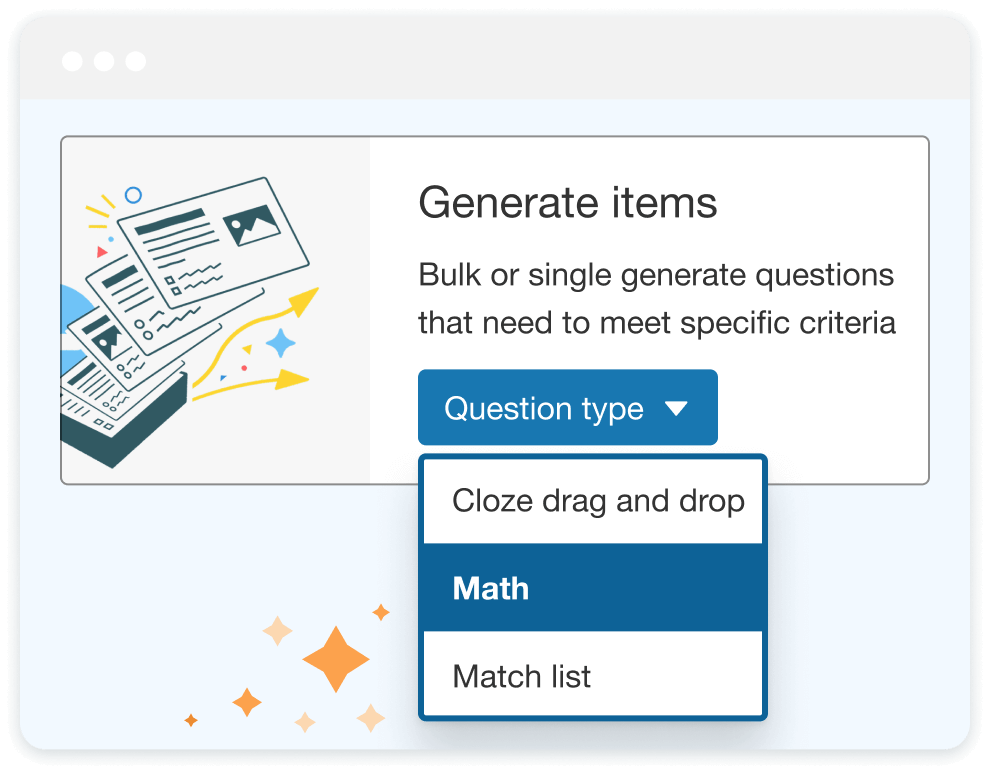This screenshot has width=990, height=773.
Task: Click the pale peach sparkle at top left
Action: (x=277, y=630)
